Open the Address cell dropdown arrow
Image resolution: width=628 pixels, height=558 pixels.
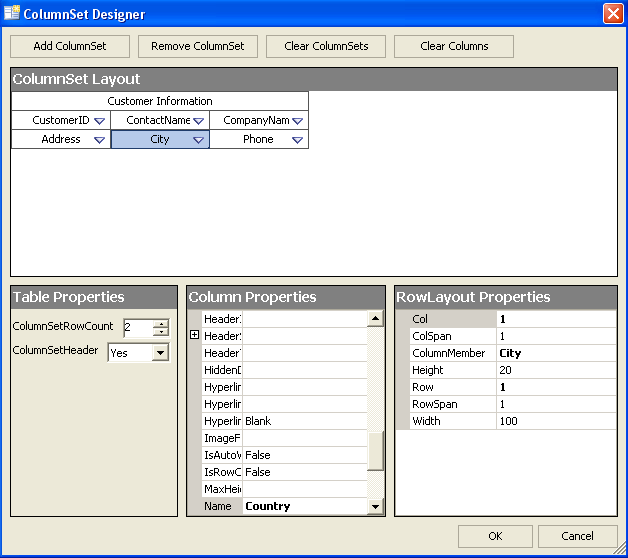tap(99, 140)
